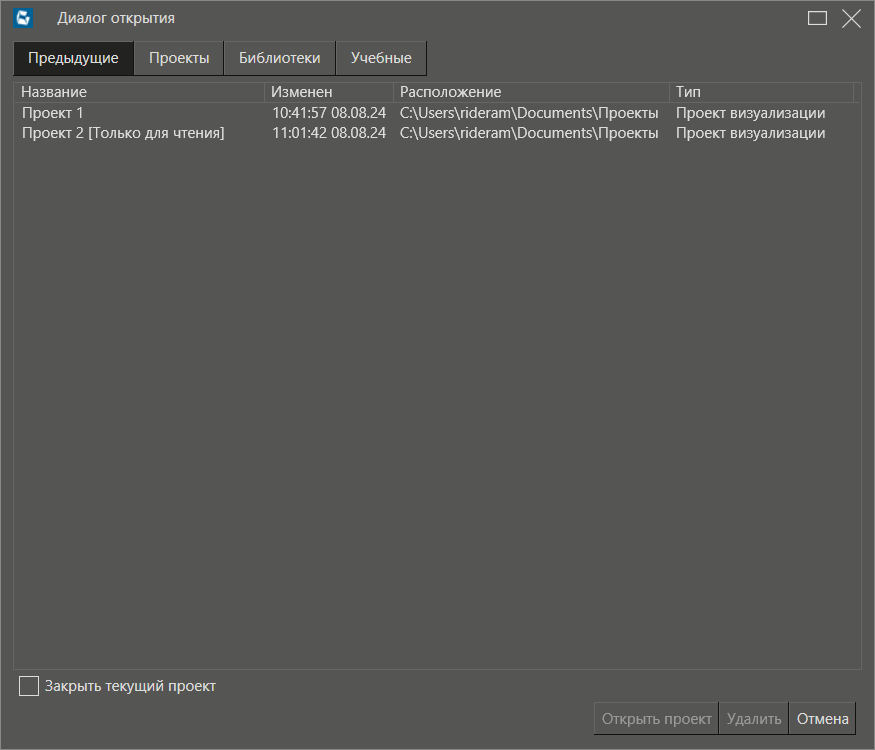Cancel the dialog with Отмена
The width and height of the screenshot is (875, 750).
(822, 718)
